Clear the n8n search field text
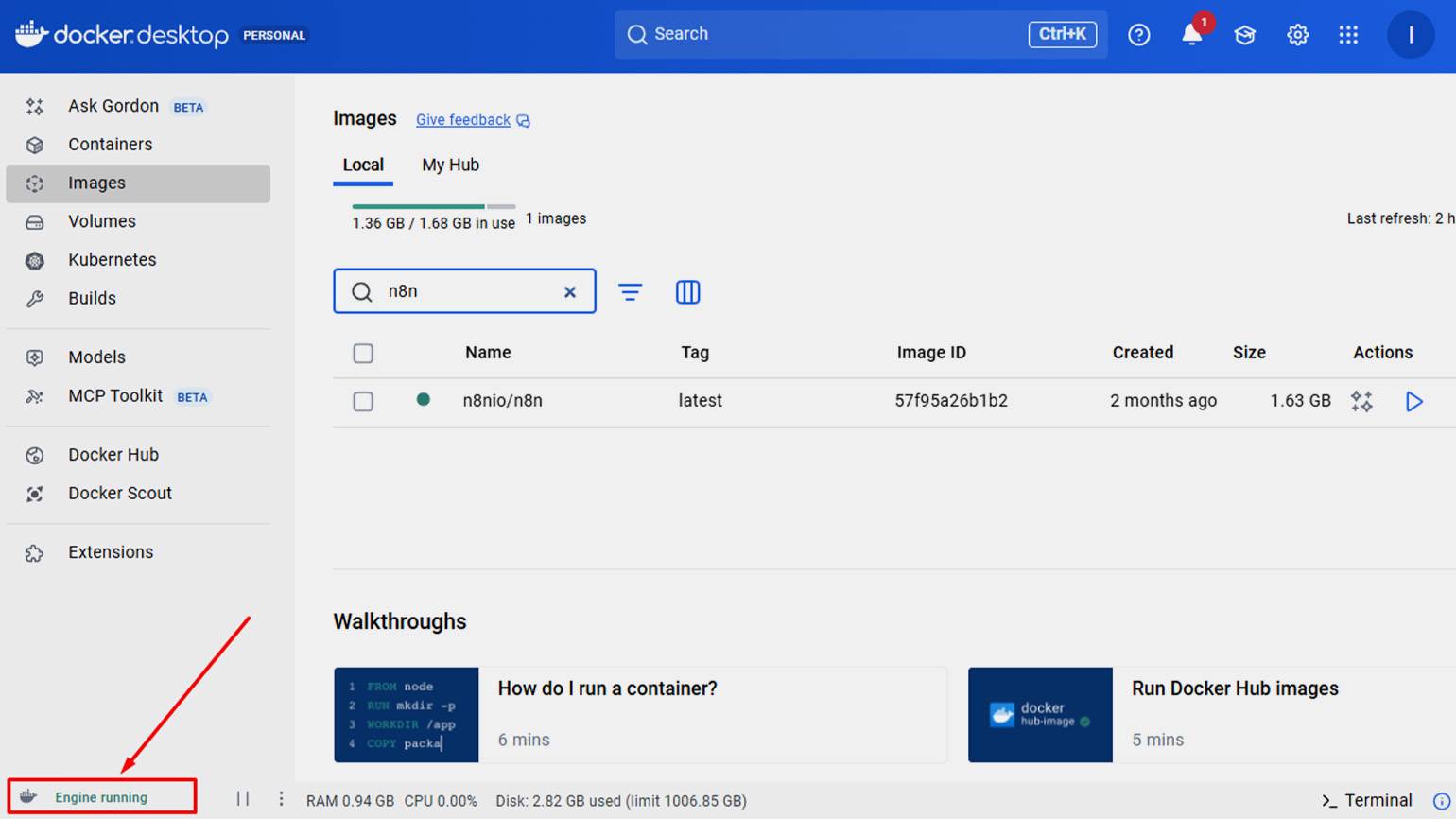The height and width of the screenshot is (819, 1456). [570, 292]
